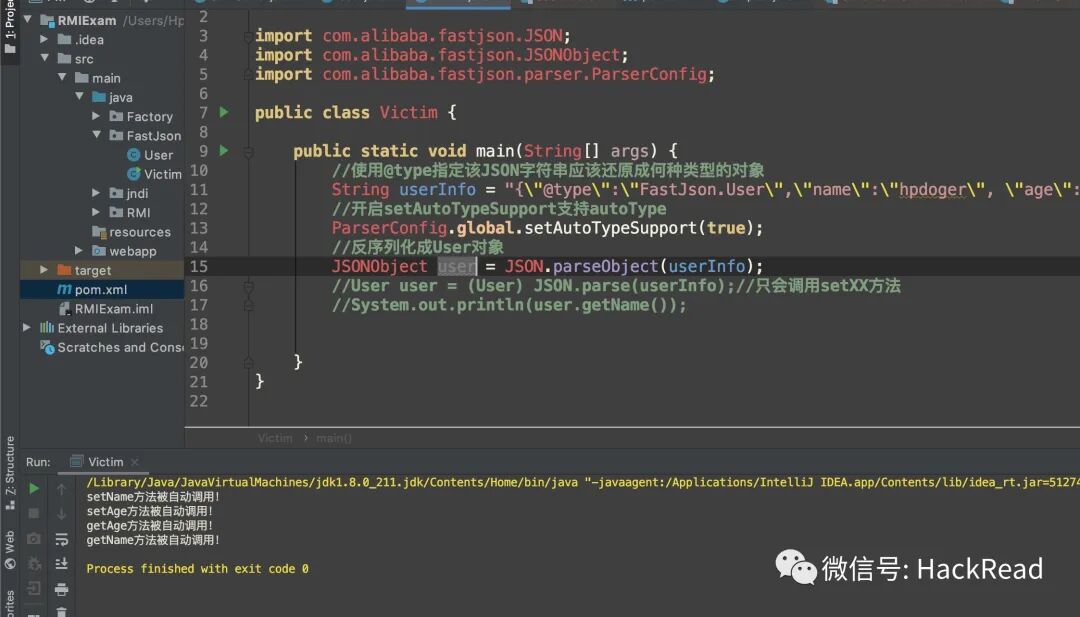The height and width of the screenshot is (617, 1080).
Task: Select the Victim tab in Run panel
Action: click(x=105, y=462)
